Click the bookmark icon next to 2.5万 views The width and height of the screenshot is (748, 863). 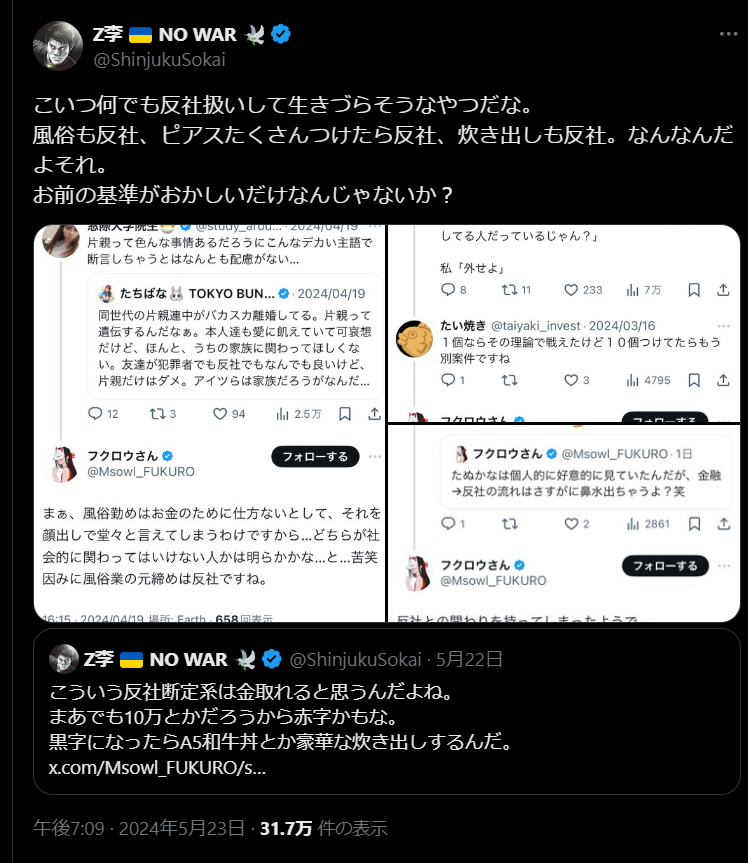click(x=345, y=413)
